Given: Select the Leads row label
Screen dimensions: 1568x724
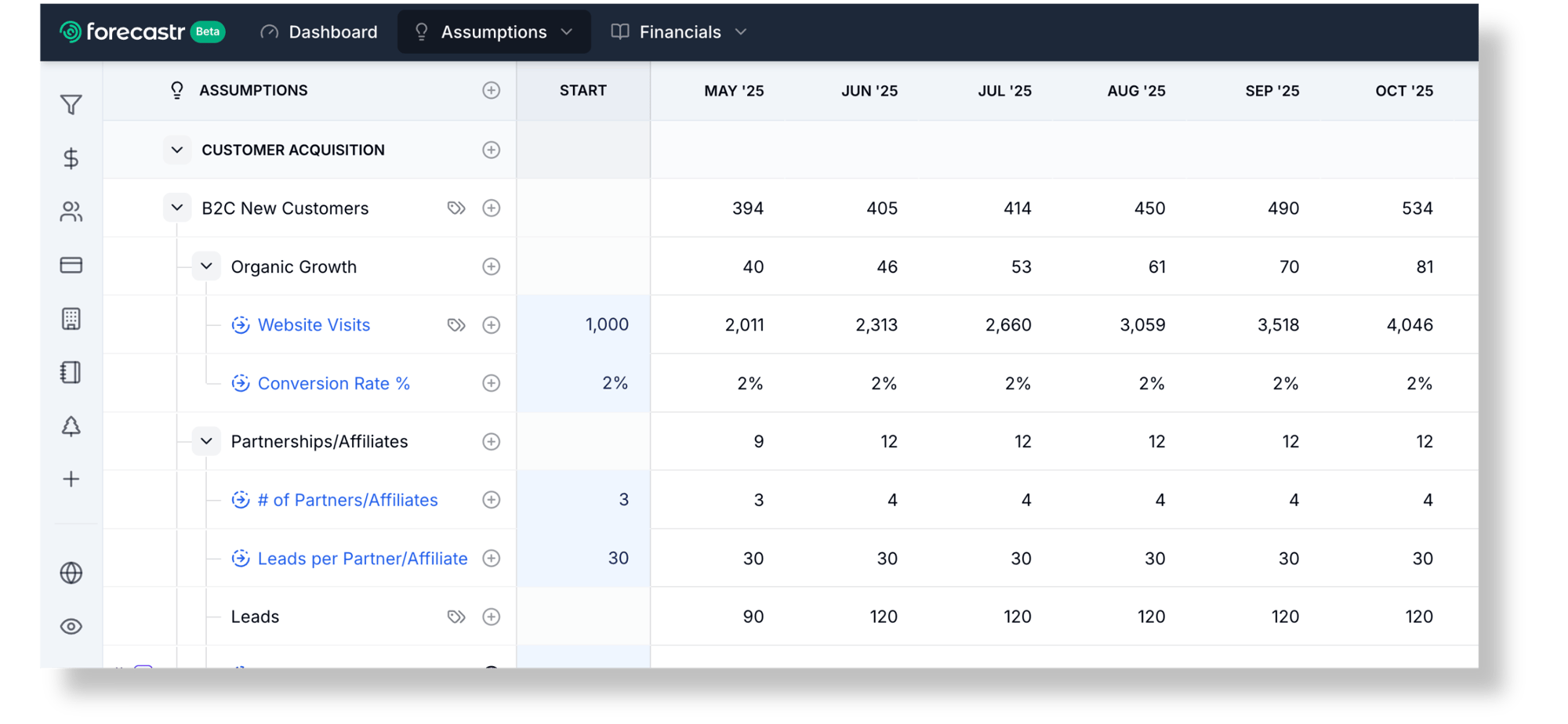Looking at the screenshot, I should coord(255,617).
